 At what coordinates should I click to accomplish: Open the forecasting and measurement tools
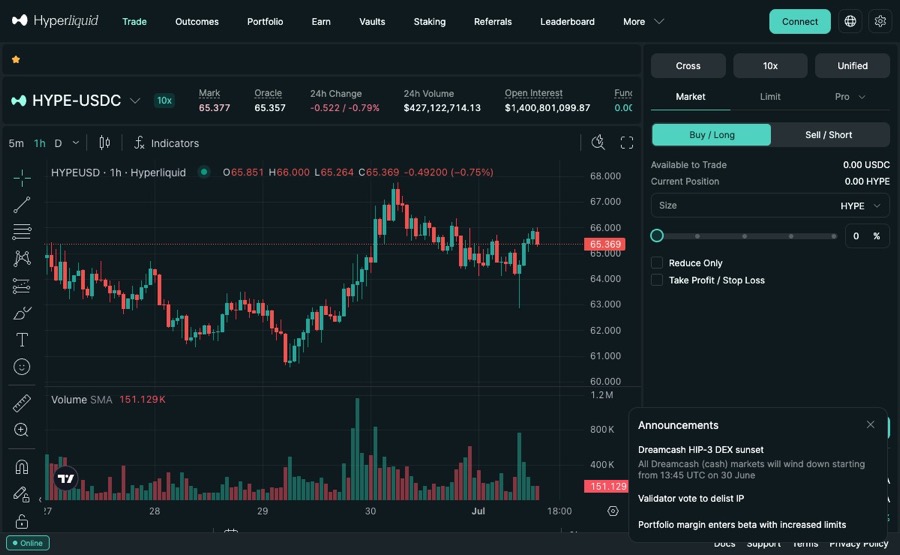[22, 285]
